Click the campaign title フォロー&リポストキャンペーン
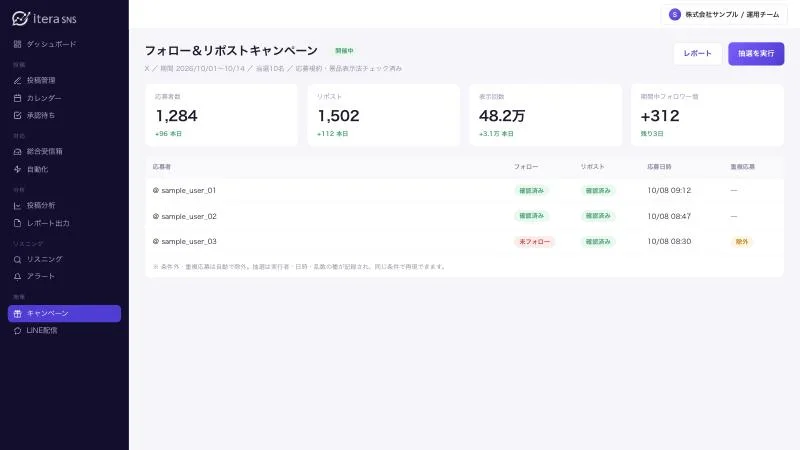Screen dimensions: 800x450 (231, 51)
